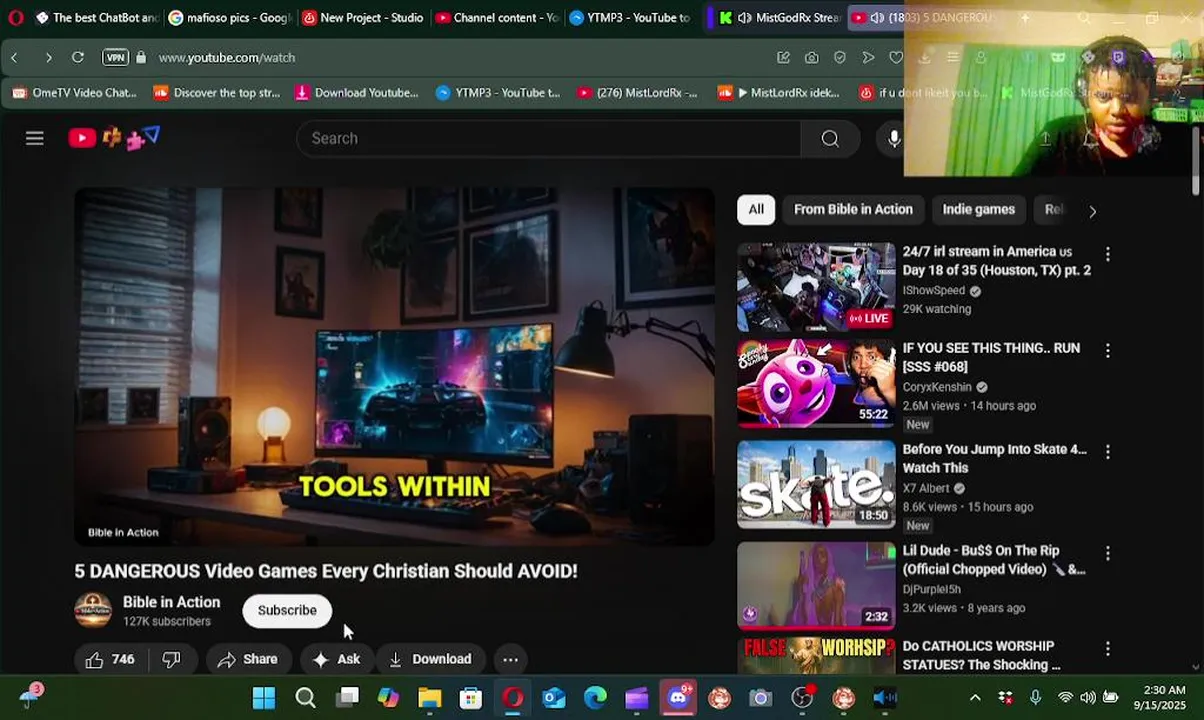The height and width of the screenshot is (720, 1204).
Task: Bookmark the page with the heart icon
Action: (896, 58)
